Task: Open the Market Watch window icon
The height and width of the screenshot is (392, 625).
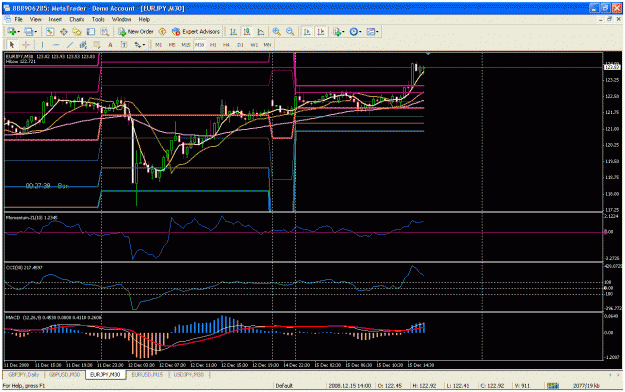Action: 50,32
